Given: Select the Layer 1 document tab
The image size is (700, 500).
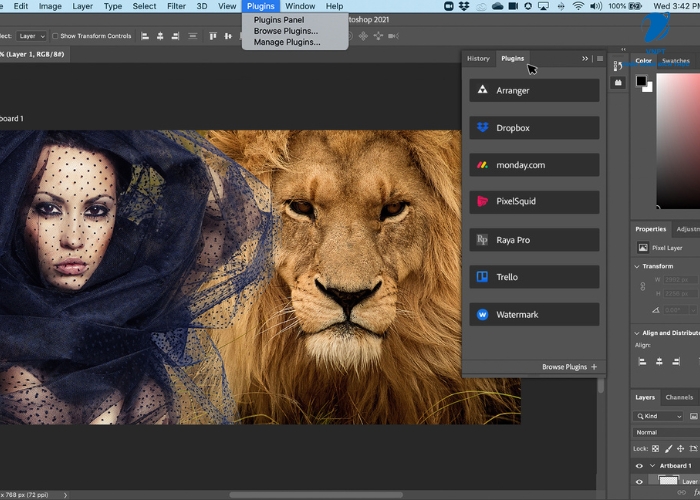Looking at the screenshot, I should point(34,54).
